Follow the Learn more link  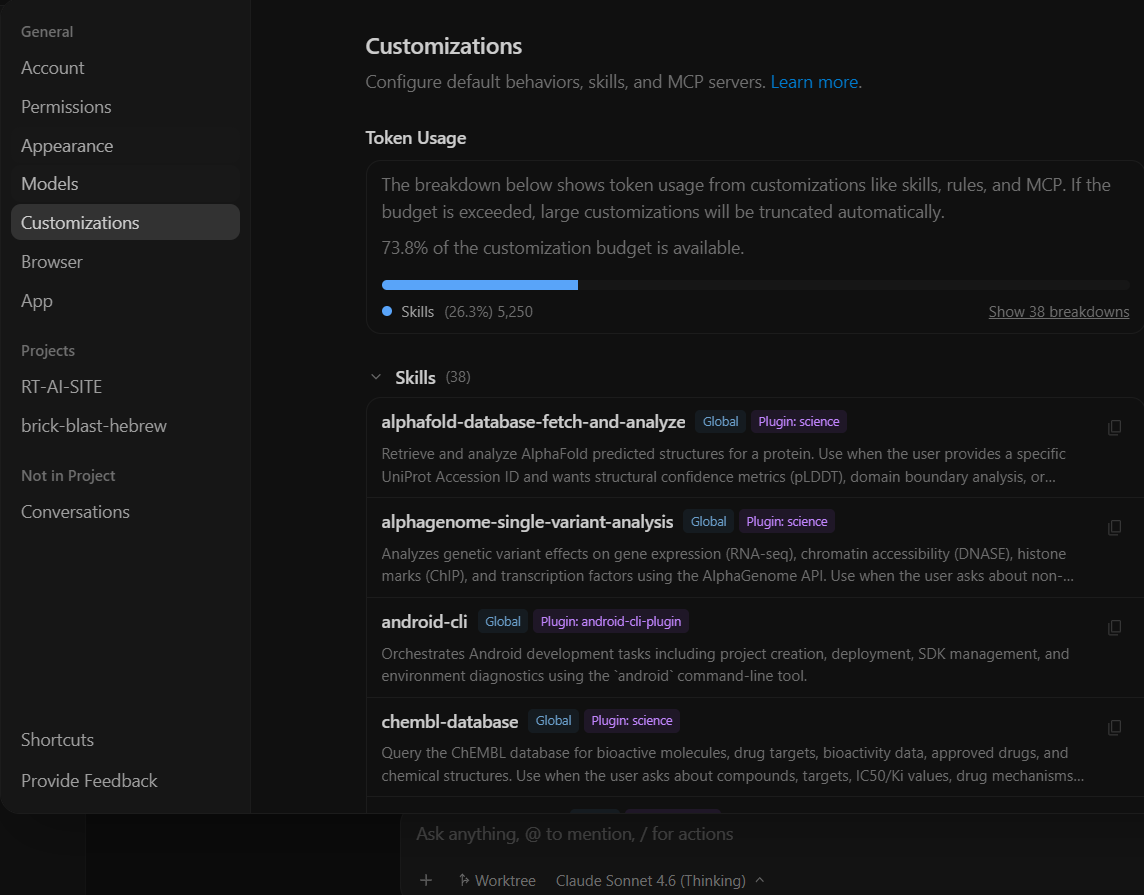pos(814,82)
